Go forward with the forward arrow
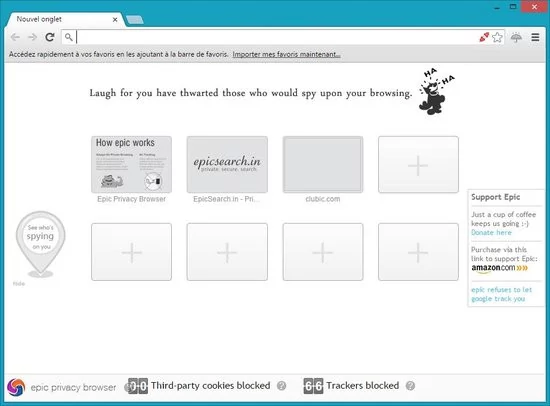Screen dimensions: 550x406 click(32, 37)
